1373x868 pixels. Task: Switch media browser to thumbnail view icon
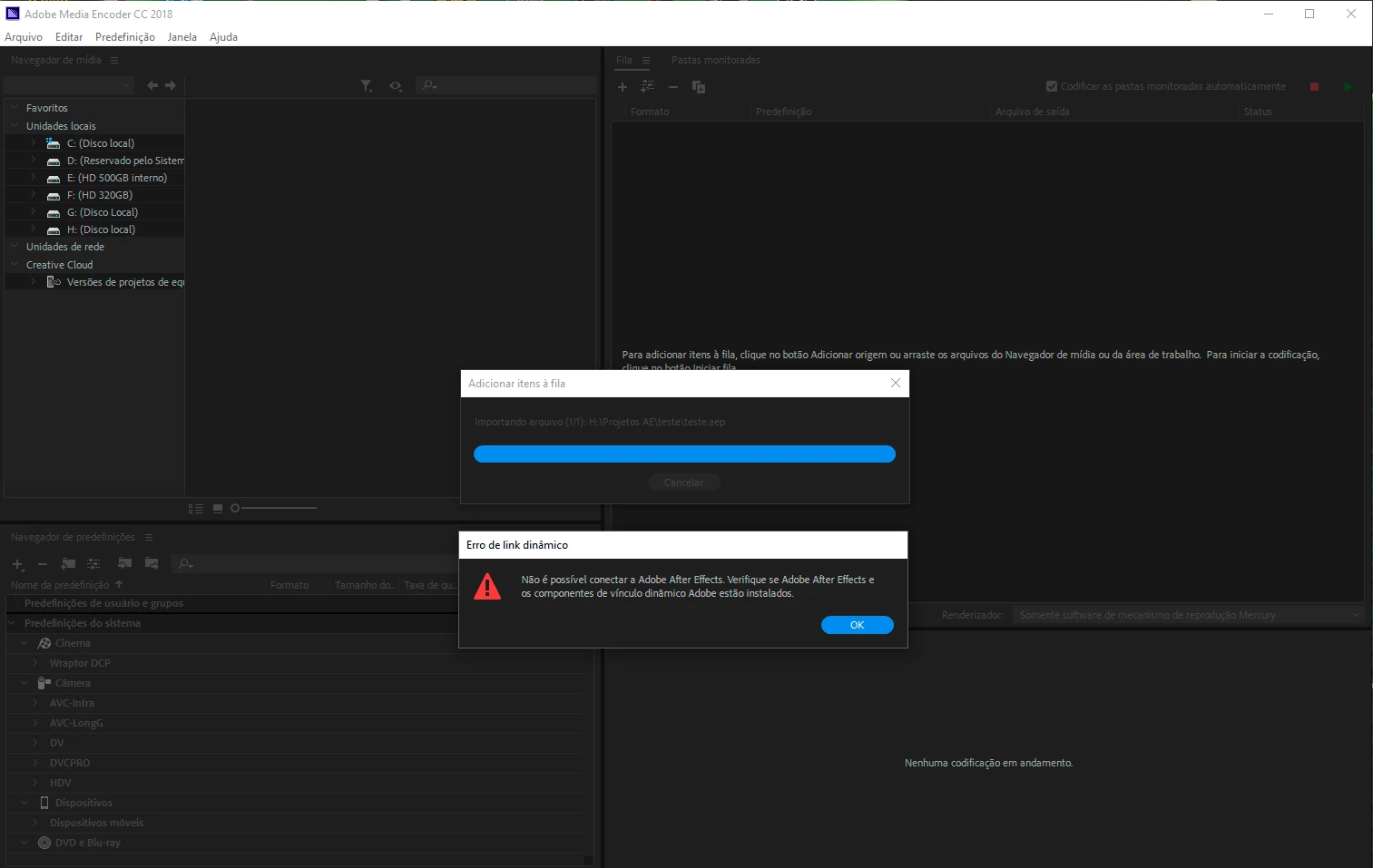tap(218, 509)
